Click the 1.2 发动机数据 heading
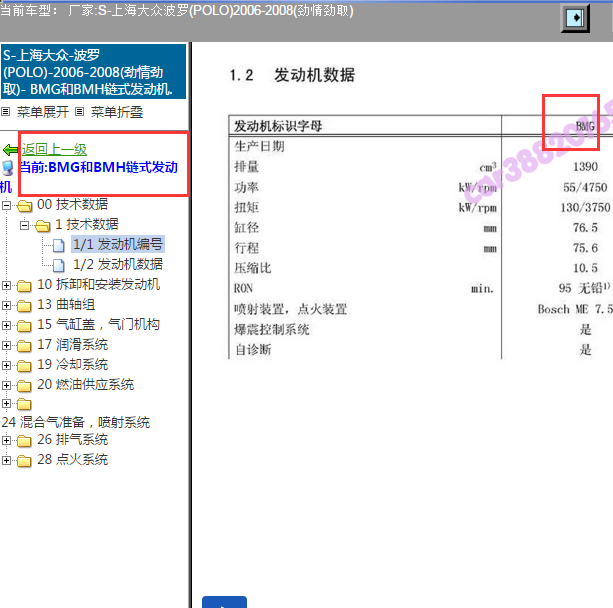This screenshot has width=613, height=608. [292, 75]
